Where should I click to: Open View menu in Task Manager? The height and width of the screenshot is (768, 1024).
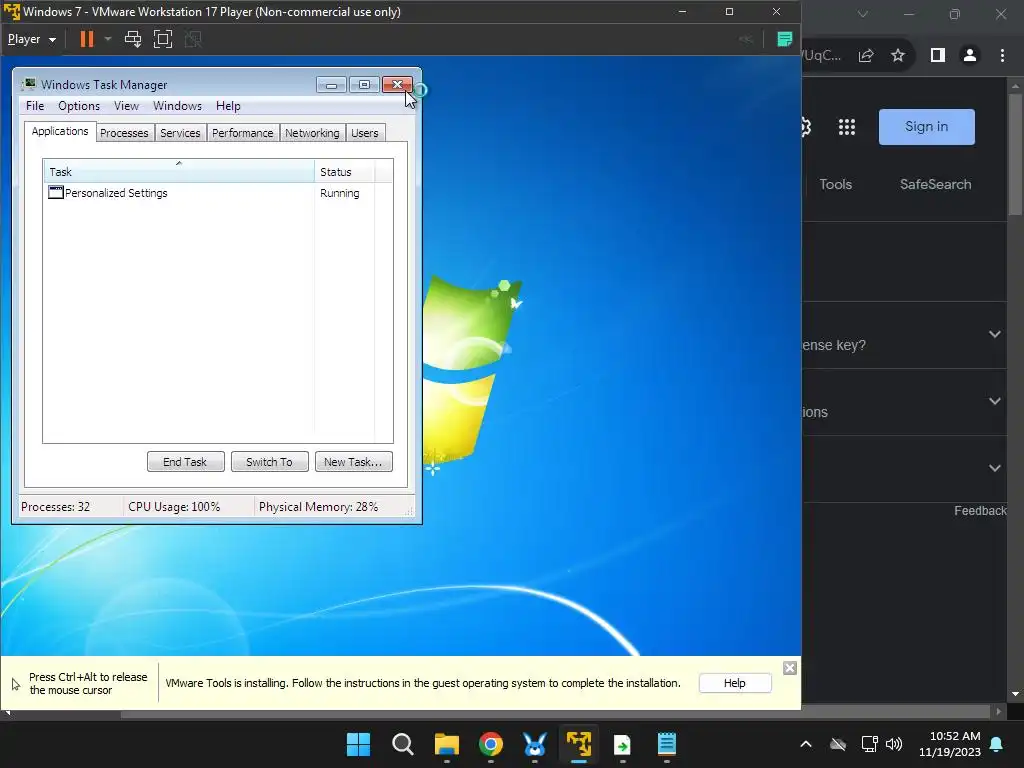[x=126, y=106]
